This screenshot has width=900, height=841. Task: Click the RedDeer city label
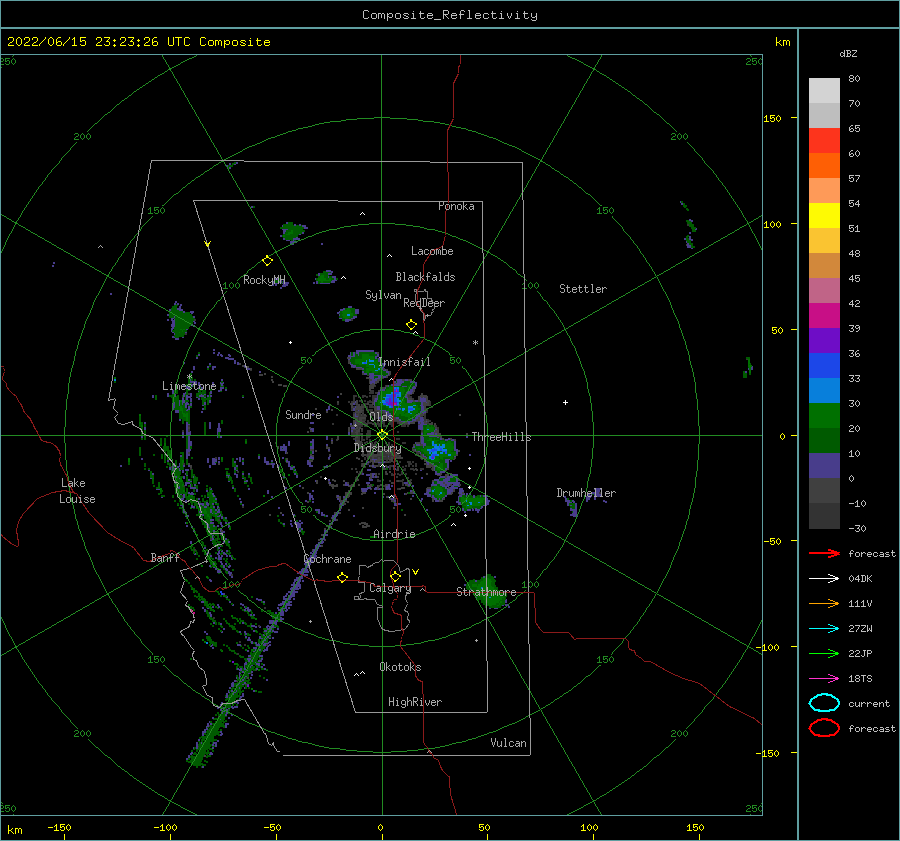click(424, 303)
